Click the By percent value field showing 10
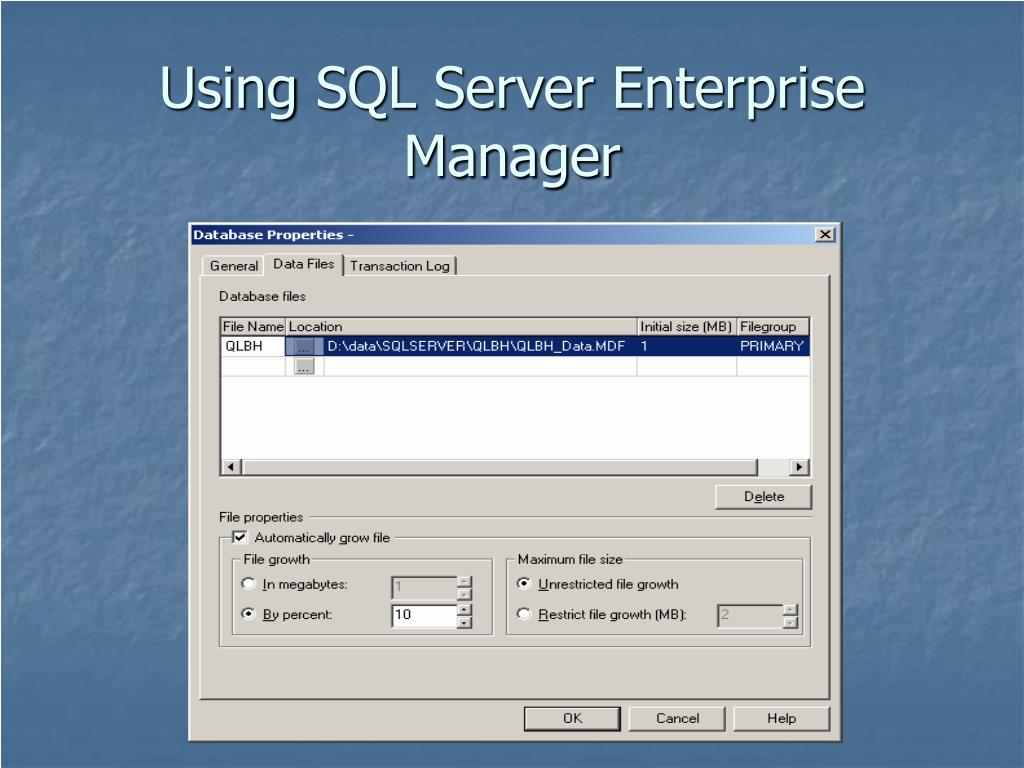The width and height of the screenshot is (1024, 768). [424, 615]
